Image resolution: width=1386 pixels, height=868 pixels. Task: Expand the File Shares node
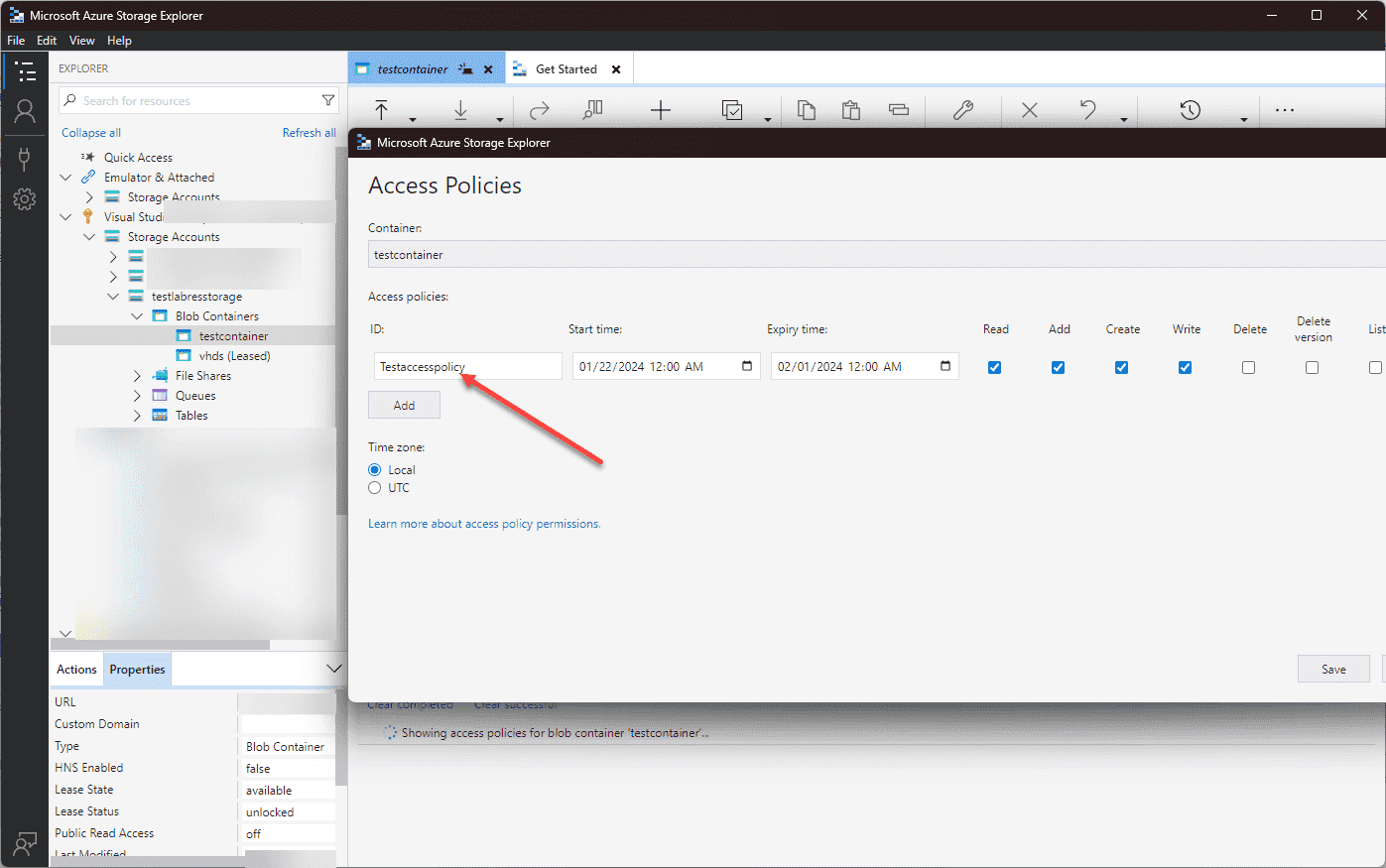[137, 376]
